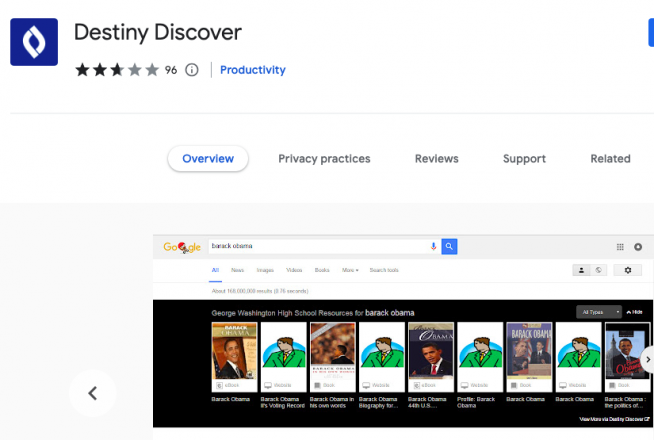Screen dimensions: 654x440
Task: Show the Related tab
Action: pyautogui.click(x=610, y=158)
